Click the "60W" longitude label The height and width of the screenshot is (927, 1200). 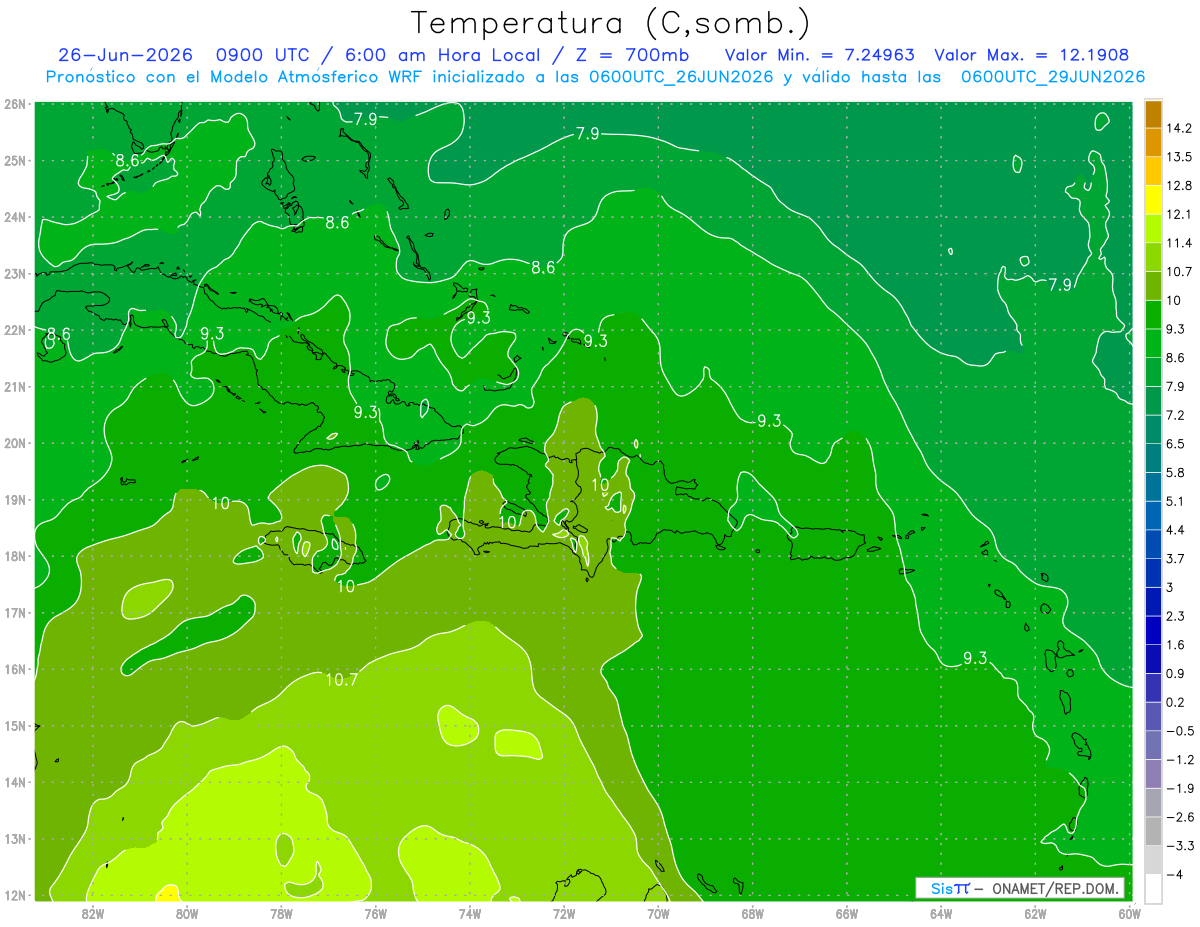(1129, 913)
